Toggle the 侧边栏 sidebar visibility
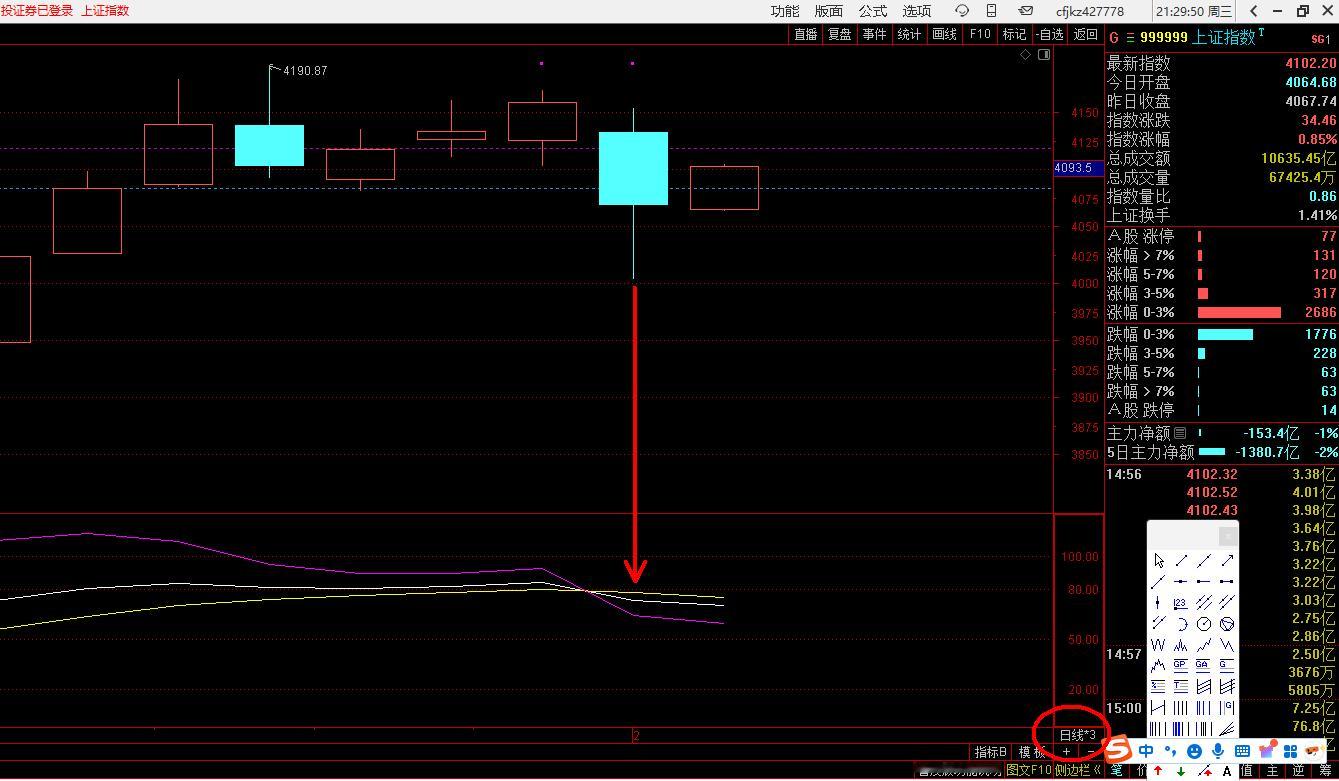This screenshot has height=781, width=1339. 1078,770
